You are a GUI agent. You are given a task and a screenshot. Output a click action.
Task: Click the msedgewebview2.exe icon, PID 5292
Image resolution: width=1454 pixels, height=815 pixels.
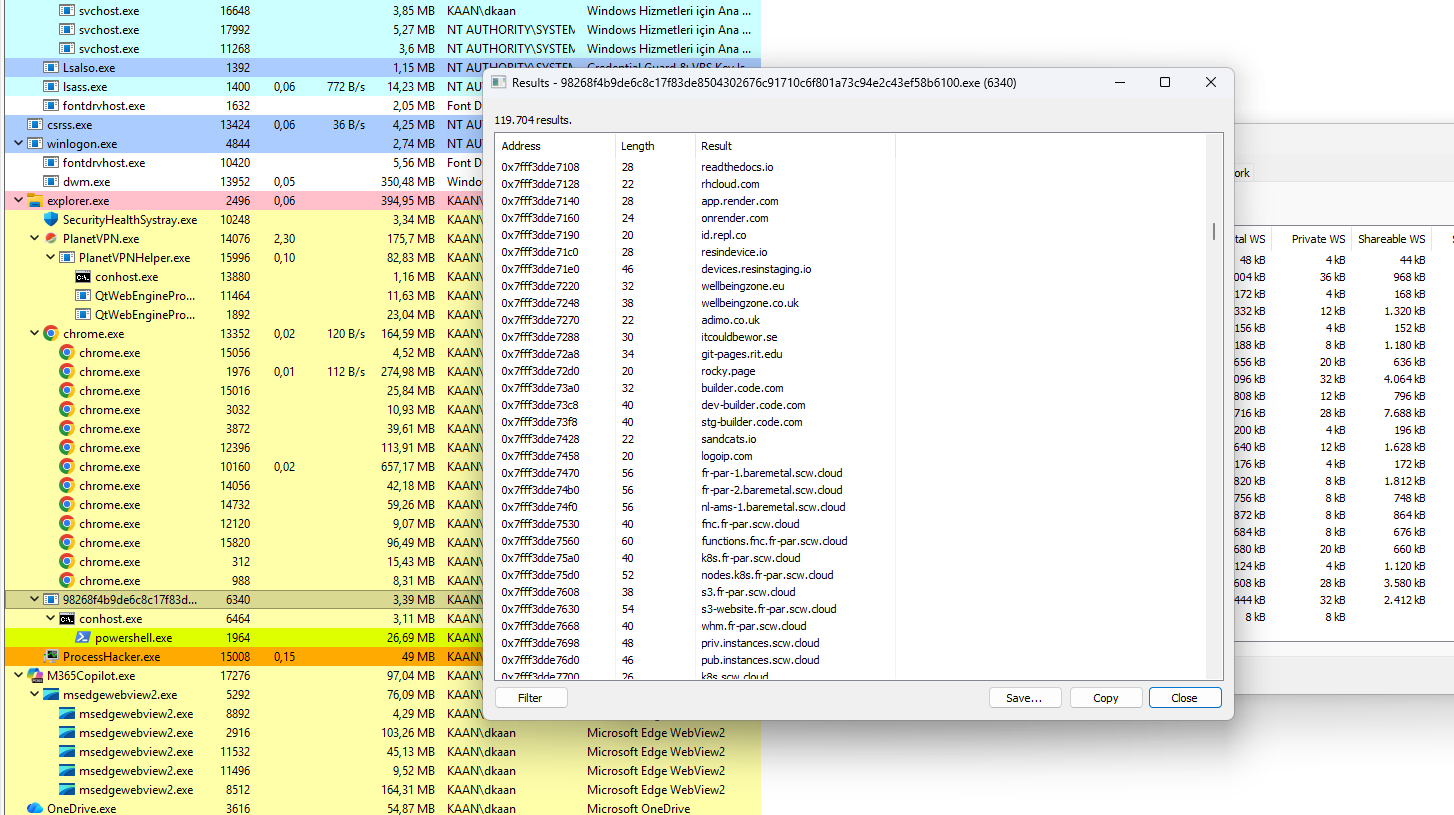pos(51,694)
